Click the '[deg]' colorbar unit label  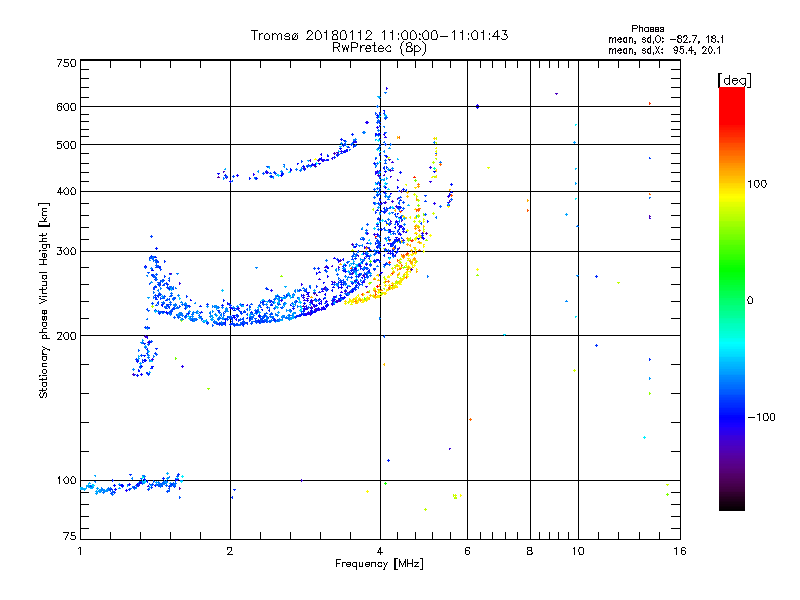pyautogui.click(x=734, y=80)
